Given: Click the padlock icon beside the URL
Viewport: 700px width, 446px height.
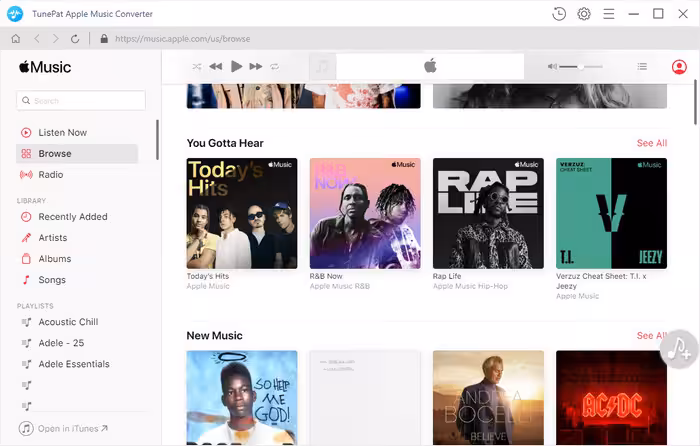Looking at the screenshot, I should coord(104,39).
